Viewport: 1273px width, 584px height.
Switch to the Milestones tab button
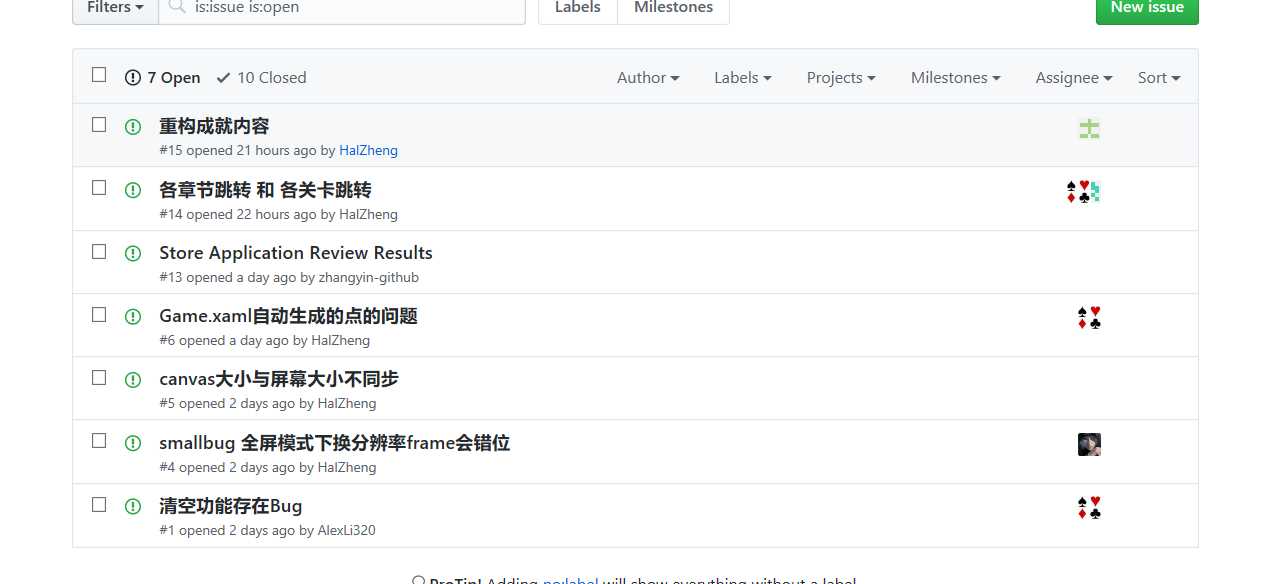tap(674, 8)
